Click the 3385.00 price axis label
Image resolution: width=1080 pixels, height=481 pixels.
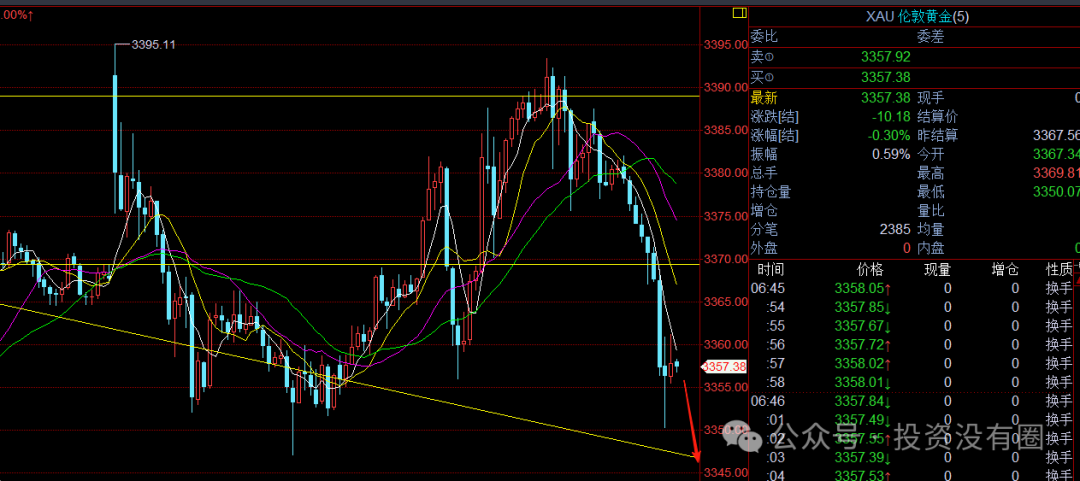pos(725,130)
